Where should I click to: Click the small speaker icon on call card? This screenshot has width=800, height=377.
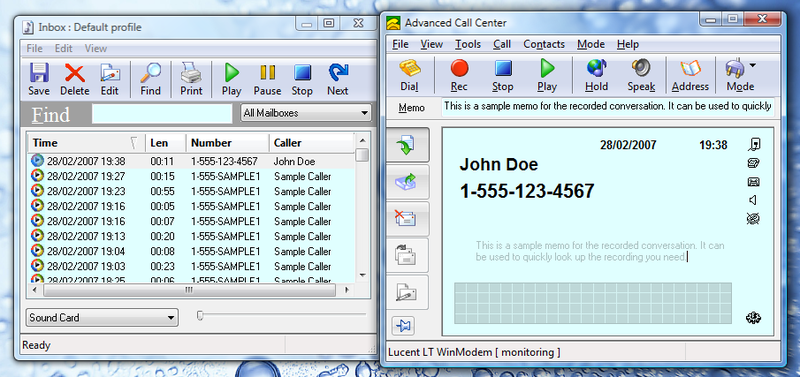[753, 200]
